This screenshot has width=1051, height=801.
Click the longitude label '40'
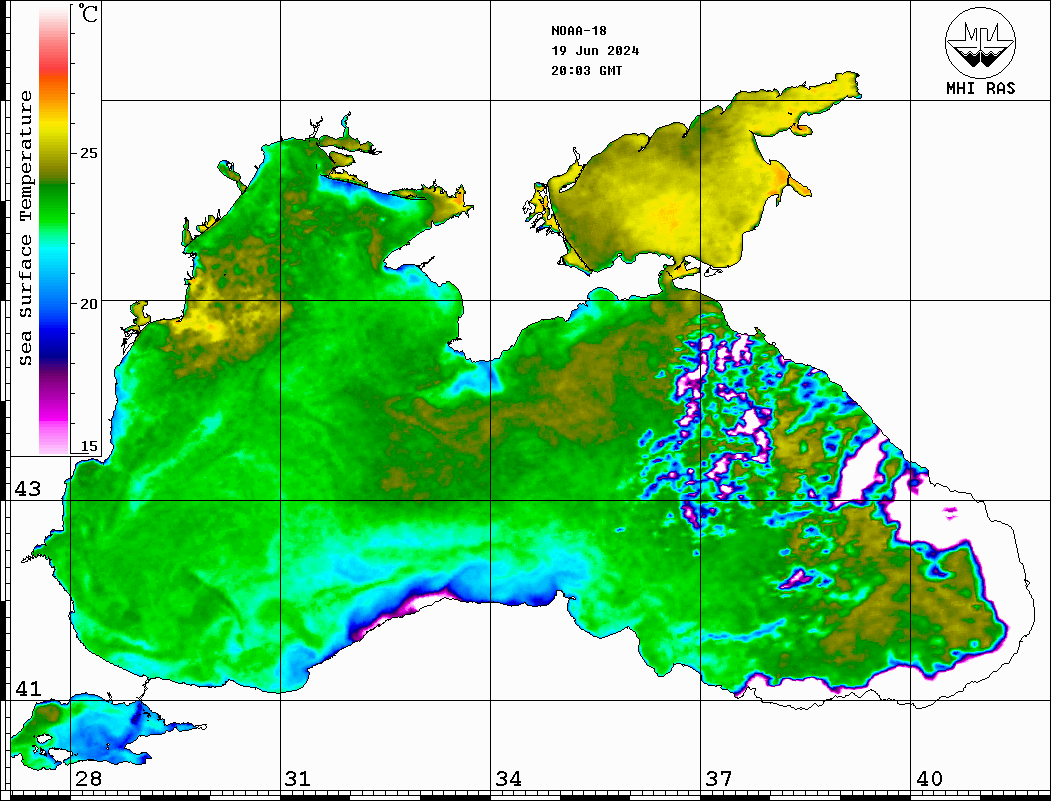[928, 778]
